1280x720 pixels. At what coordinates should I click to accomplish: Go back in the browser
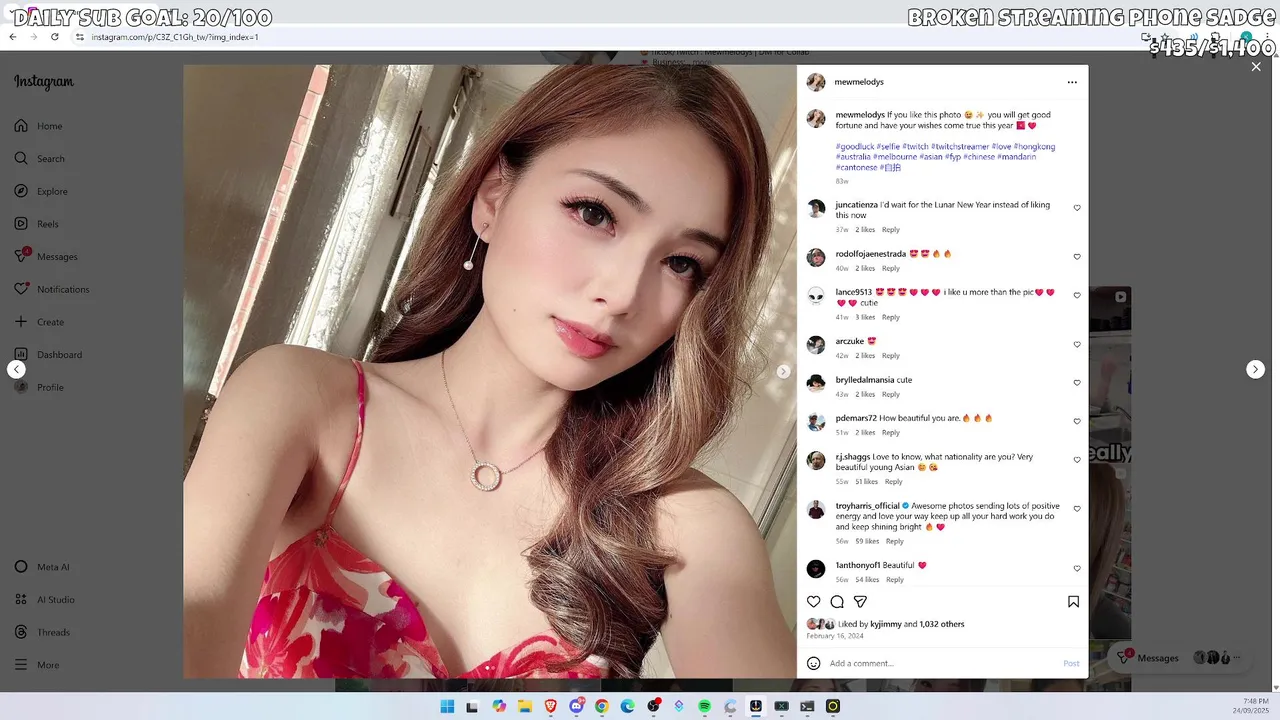click(x=12, y=37)
